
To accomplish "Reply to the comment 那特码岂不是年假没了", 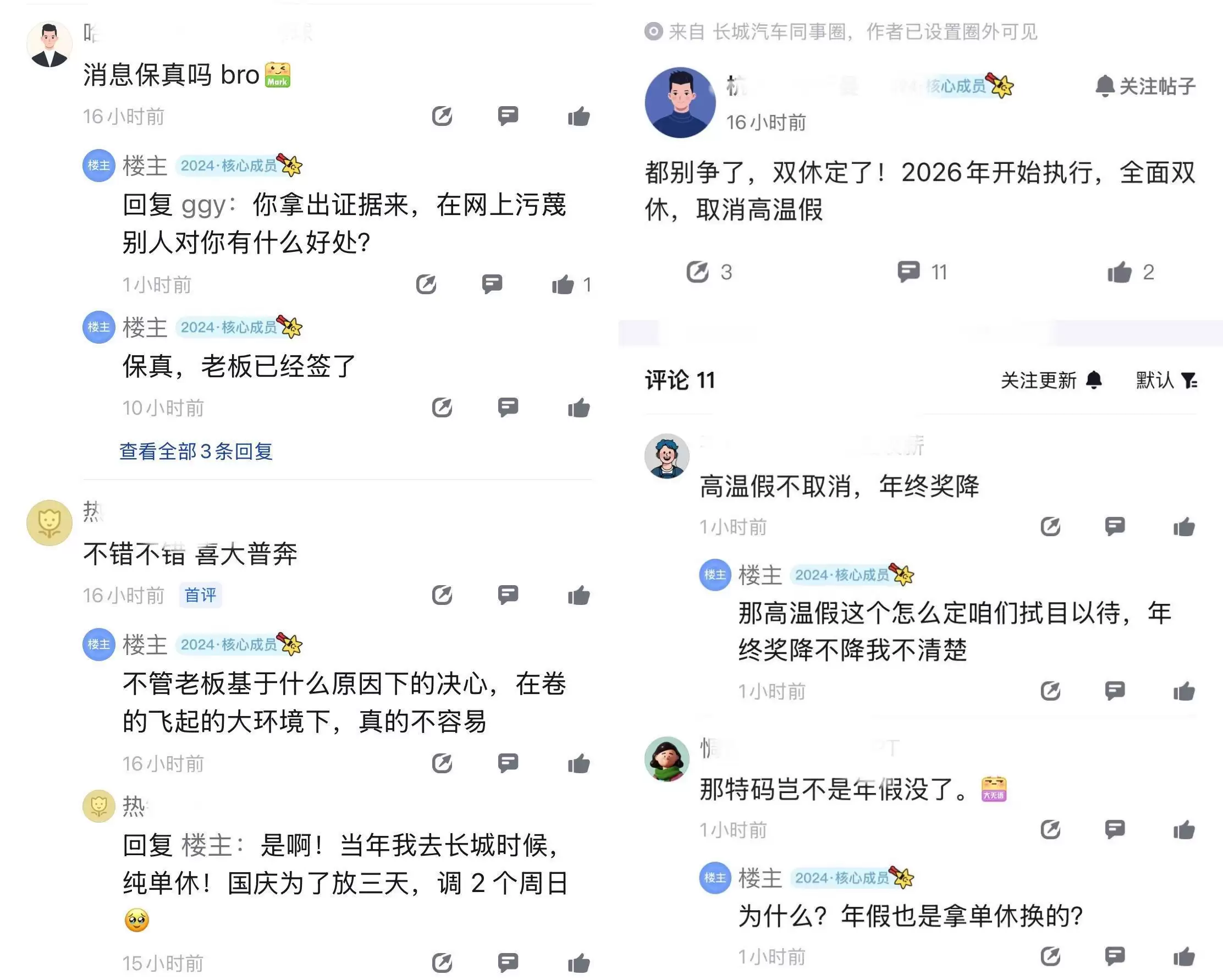I will pos(1115,830).
